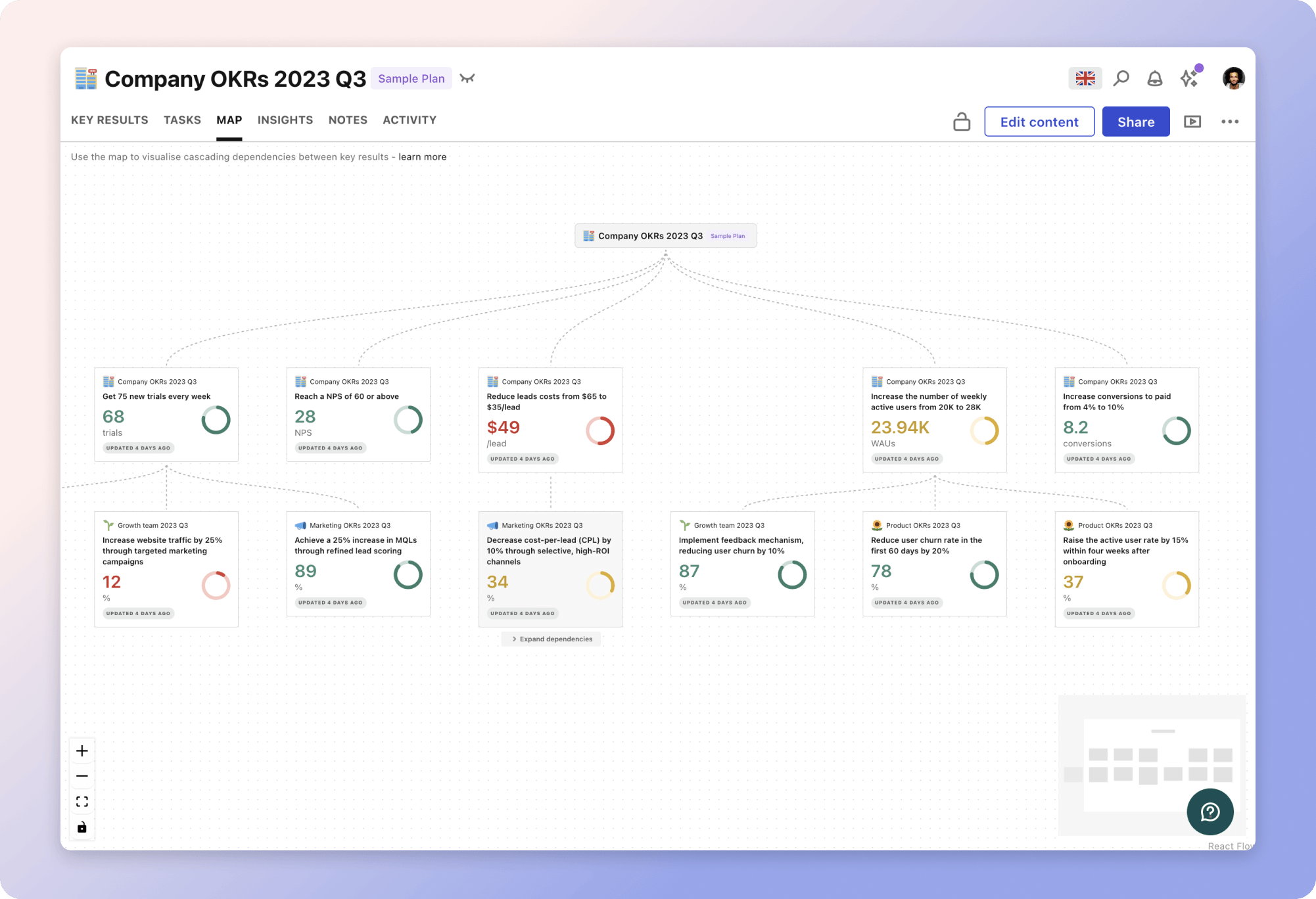Fit the map view to screen
The height and width of the screenshot is (899, 1316).
(x=82, y=802)
